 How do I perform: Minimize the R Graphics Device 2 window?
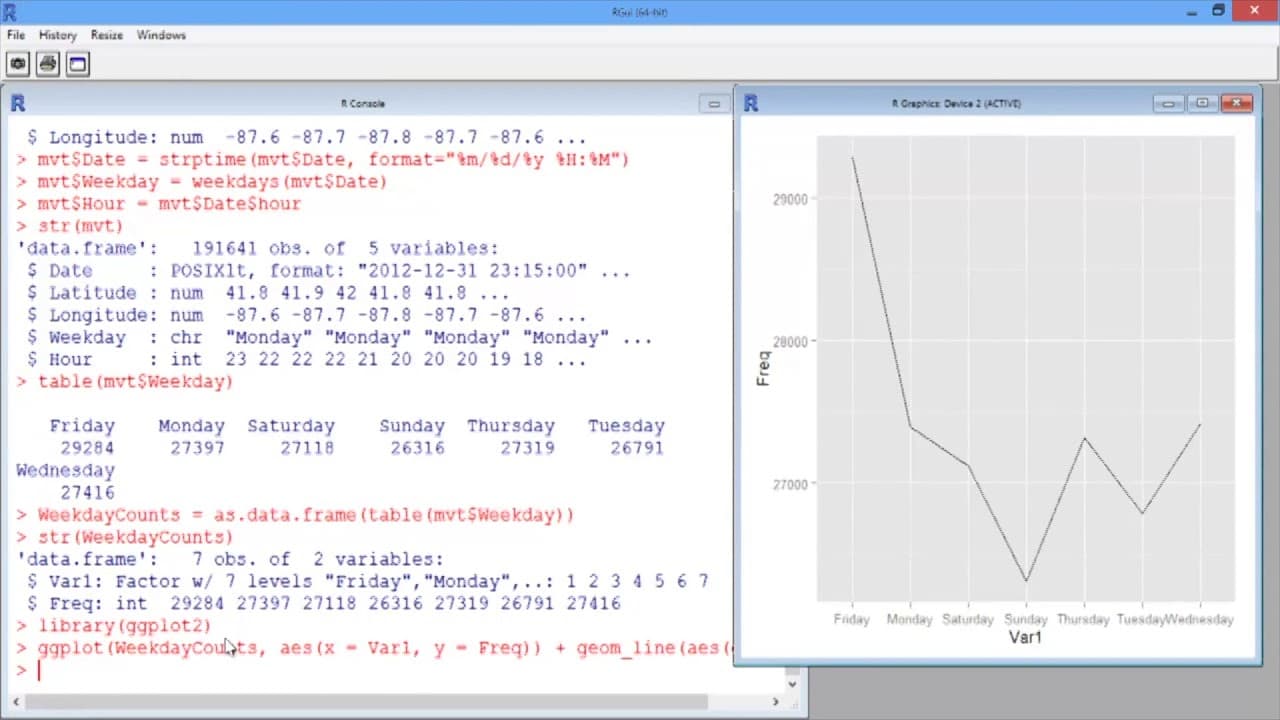(1168, 103)
